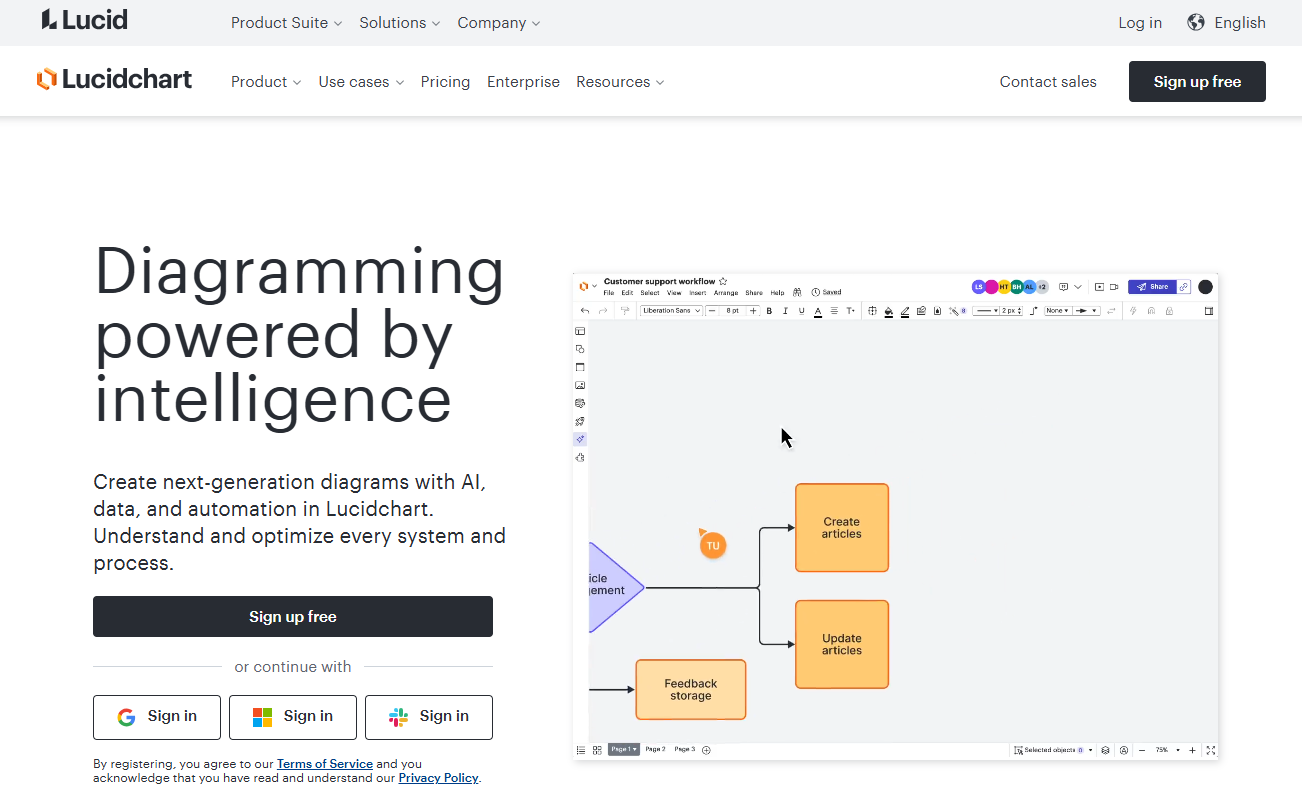Viewport: 1302px width, 806px height.
Task: Click the redo arrow in the editor toolbar
Action: point(603,311)
